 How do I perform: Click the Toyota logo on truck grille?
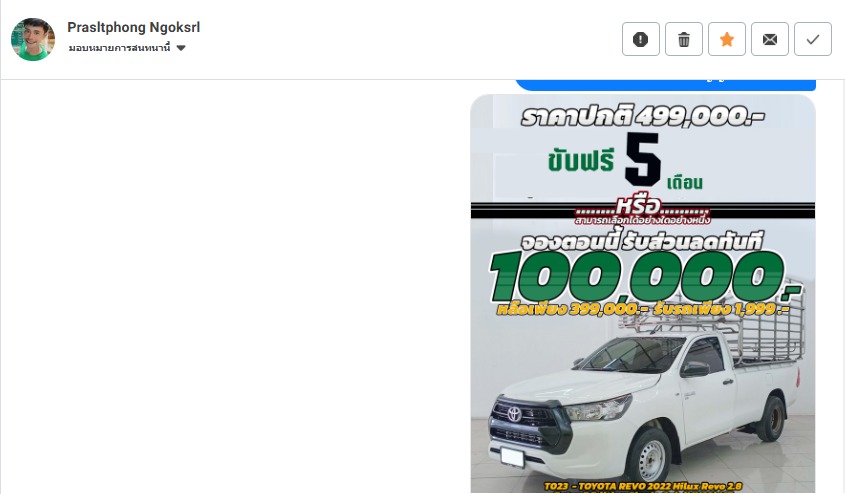coord(514,413)
